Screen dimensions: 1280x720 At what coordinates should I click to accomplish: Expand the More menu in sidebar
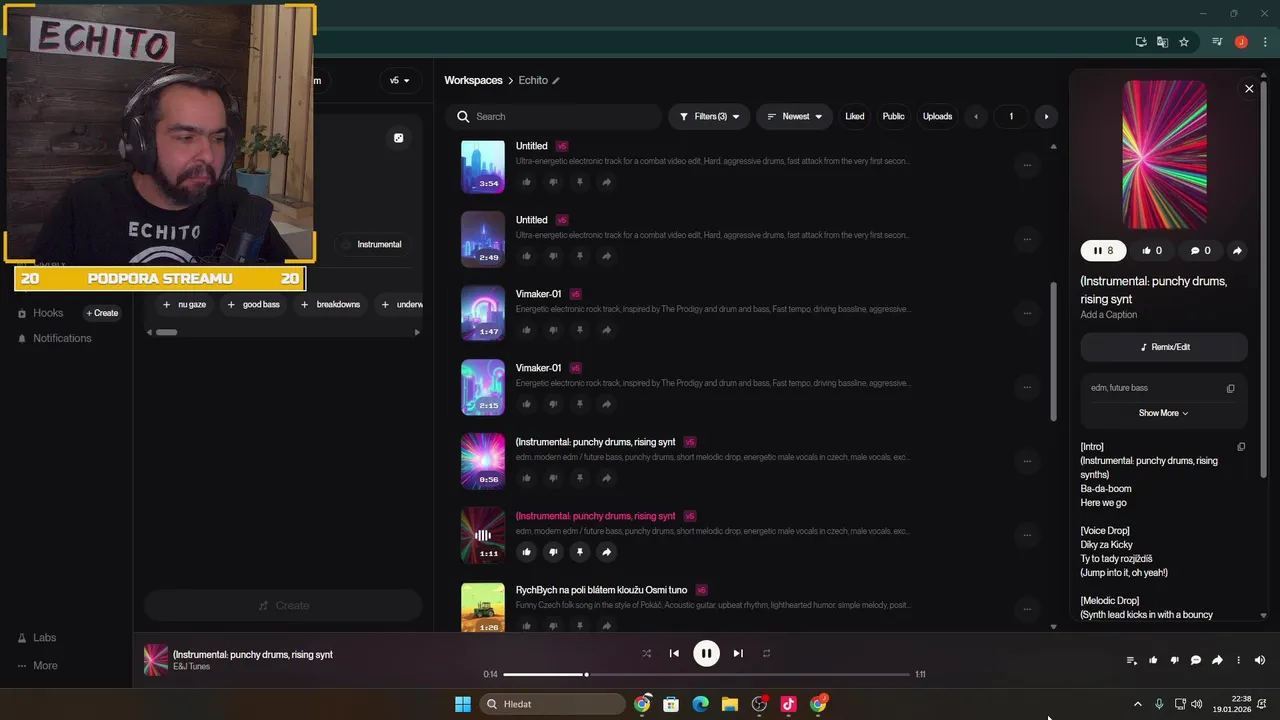[38, 666]
